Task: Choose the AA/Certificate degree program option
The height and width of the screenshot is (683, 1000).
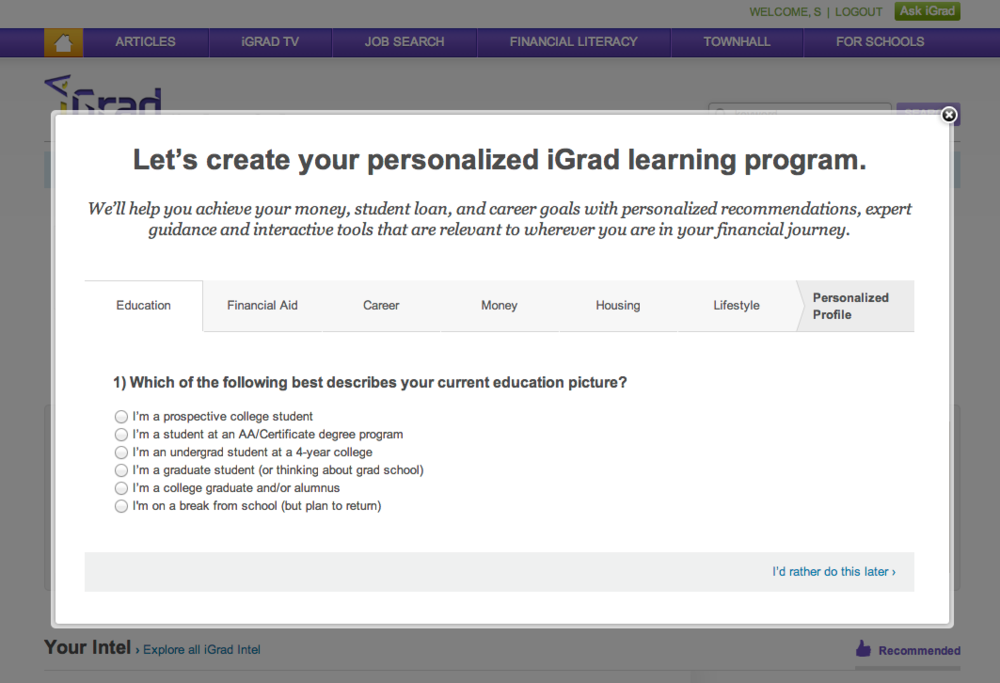Action: pos(121,434)
